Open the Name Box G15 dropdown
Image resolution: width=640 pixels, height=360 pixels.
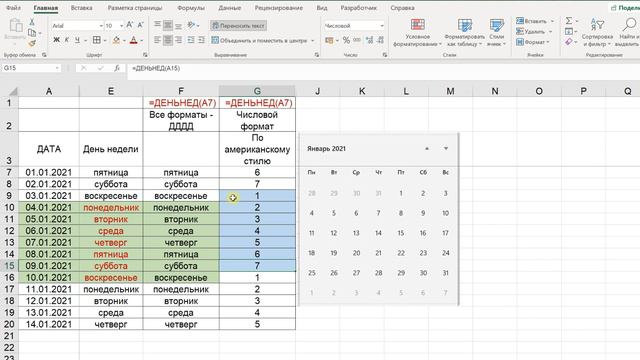[x=57, y=68]
